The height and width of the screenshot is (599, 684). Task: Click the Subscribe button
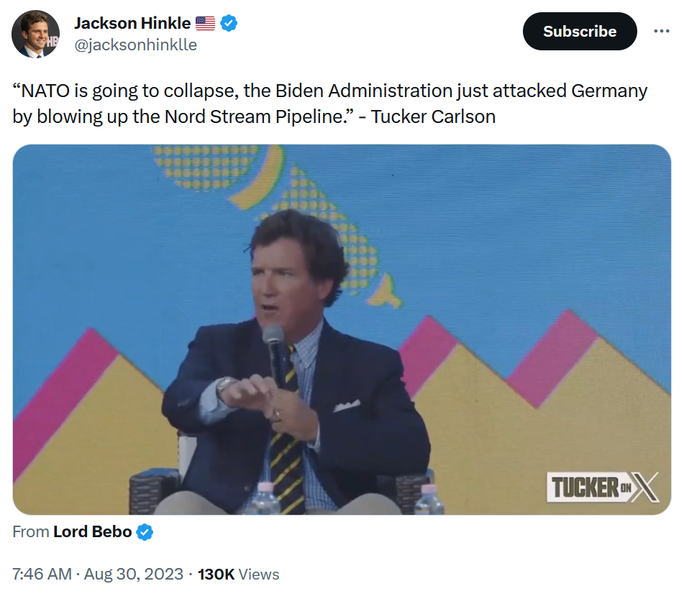coord(580,31)
